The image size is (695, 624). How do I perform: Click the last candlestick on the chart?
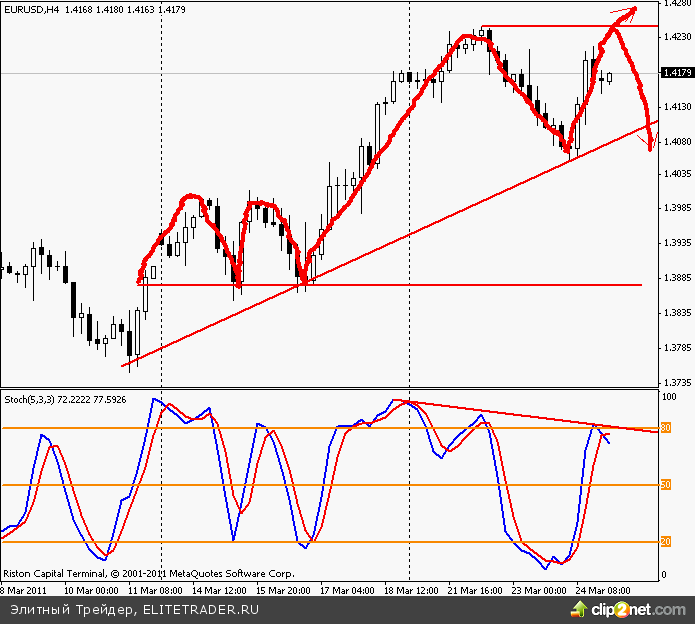click(x=609, y=76)
